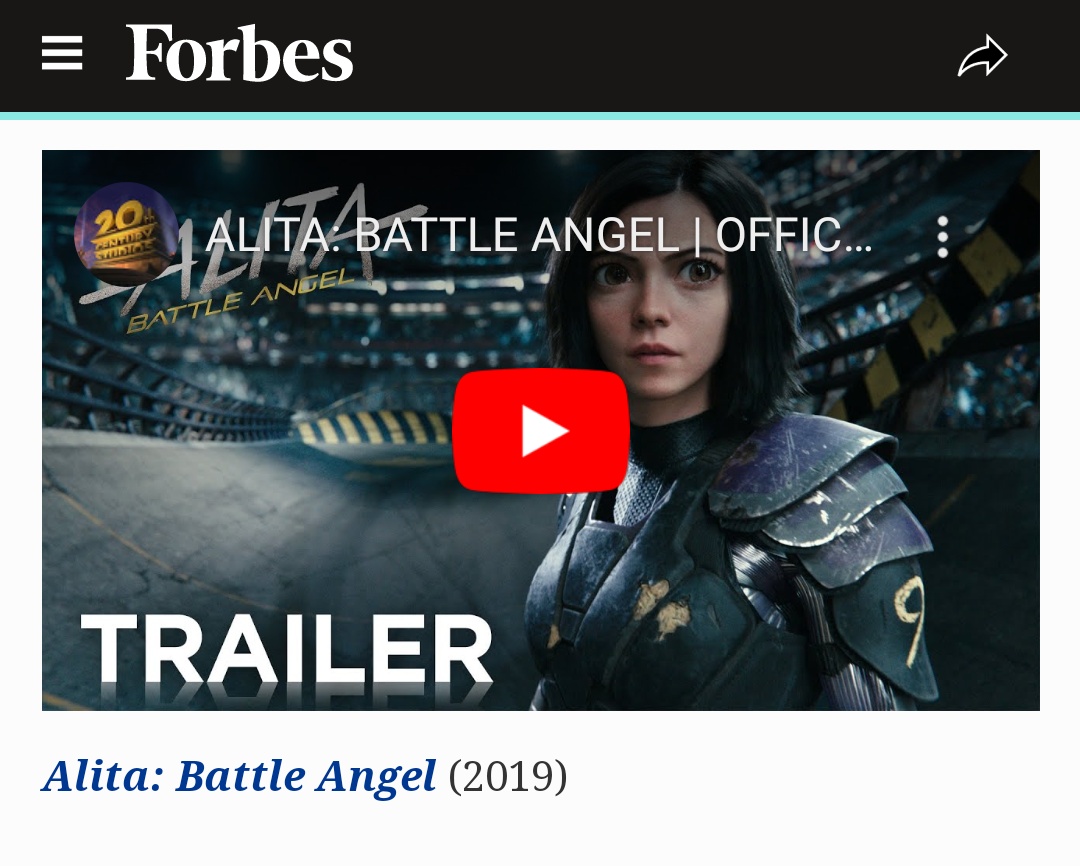
Task: Play the Alita trailer with red button
Action: click(541, 431)
